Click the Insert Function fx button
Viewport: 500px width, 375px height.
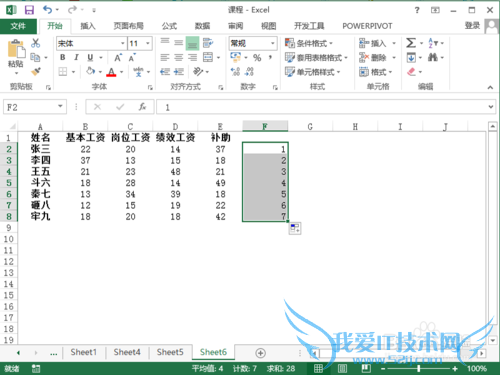coord(142,107)
